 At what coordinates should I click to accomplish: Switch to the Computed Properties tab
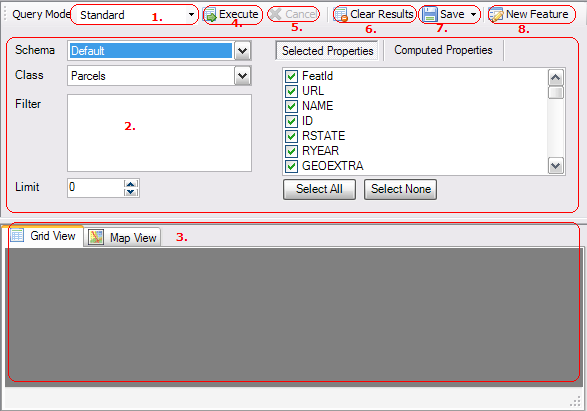coord(443,50)
